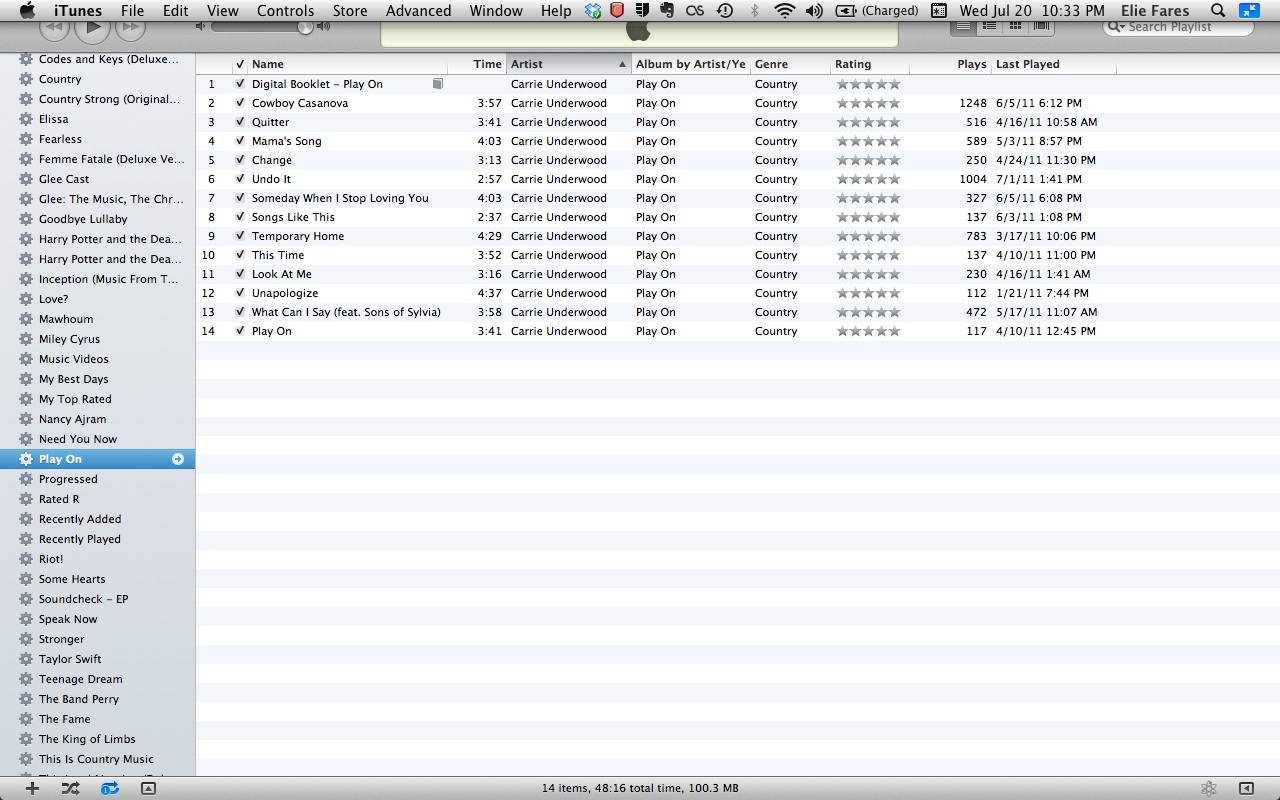The width and height of the screenshot is (1280, 800).
Task: Click the arrow beside Play On playlist
Action: tap(178, 459)
